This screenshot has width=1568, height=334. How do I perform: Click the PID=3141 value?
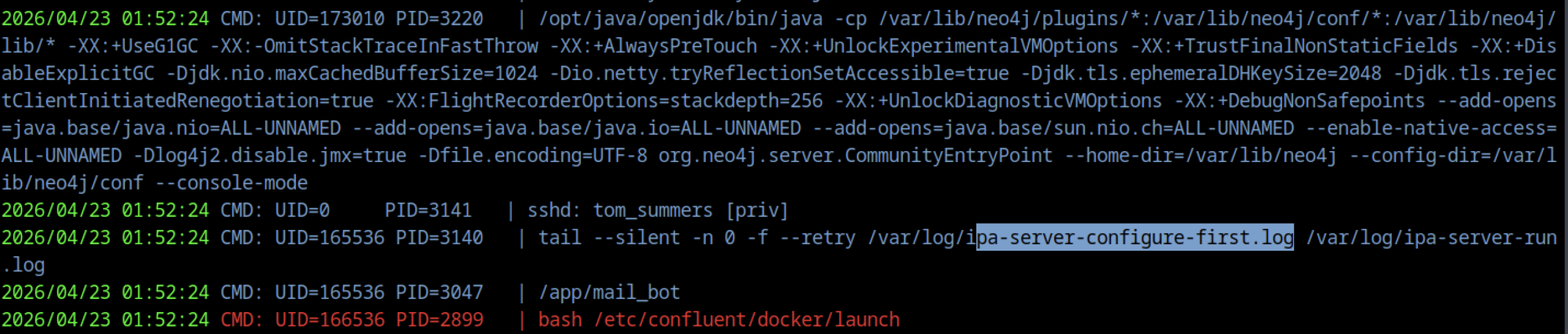click(428, 210)
